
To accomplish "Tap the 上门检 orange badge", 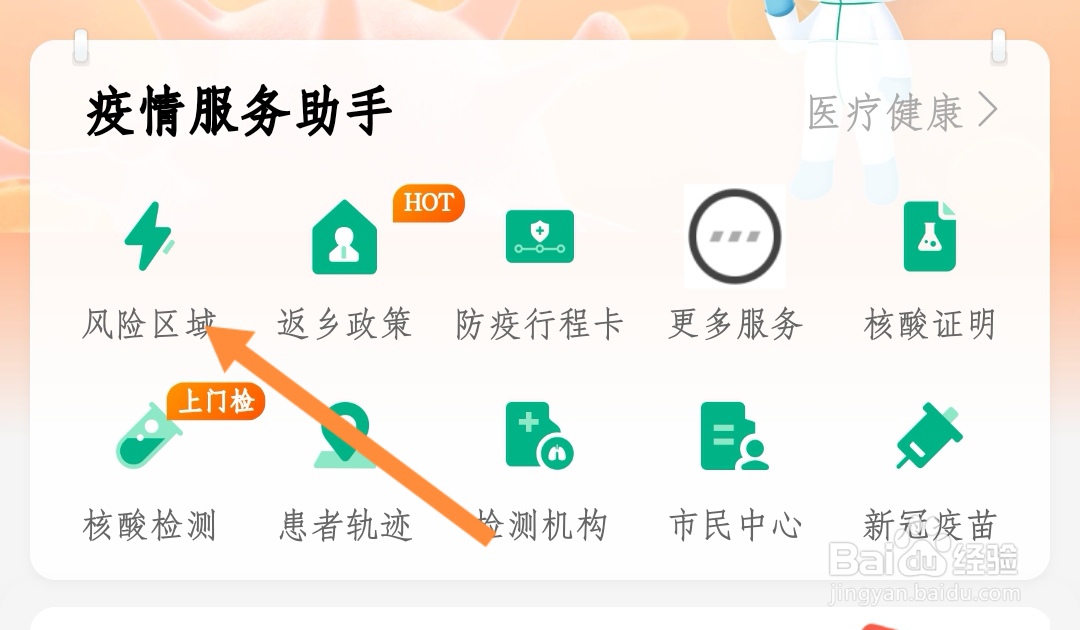I will tap(216, 401).
